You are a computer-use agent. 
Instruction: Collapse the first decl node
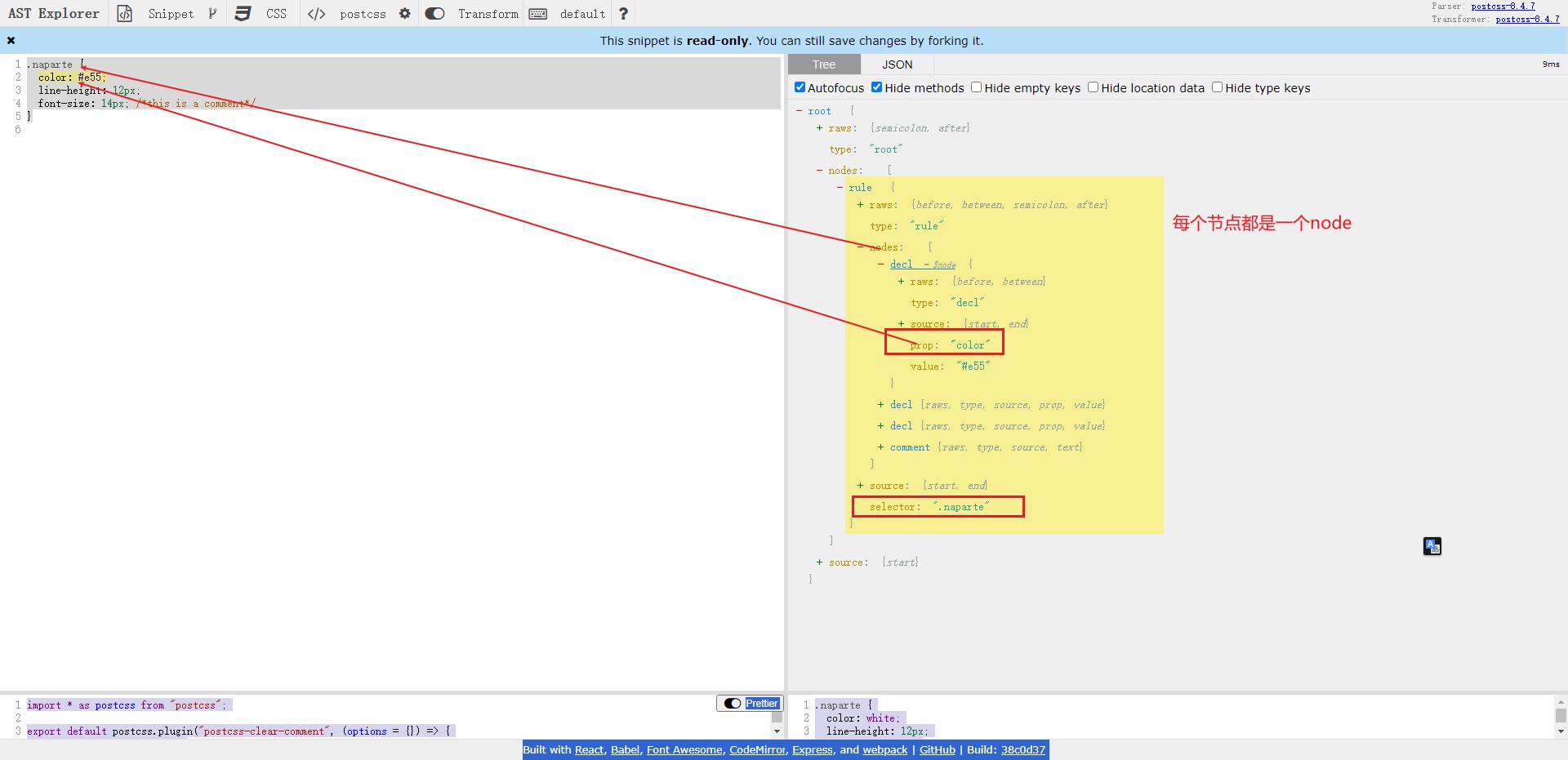tap(880, 264)
